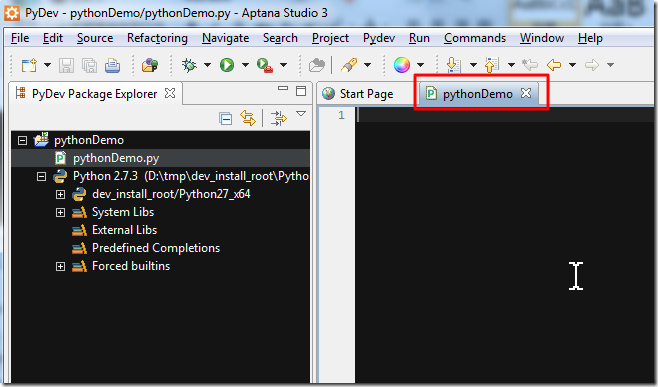Open the Refactoring menu

(x=157, y=38)
